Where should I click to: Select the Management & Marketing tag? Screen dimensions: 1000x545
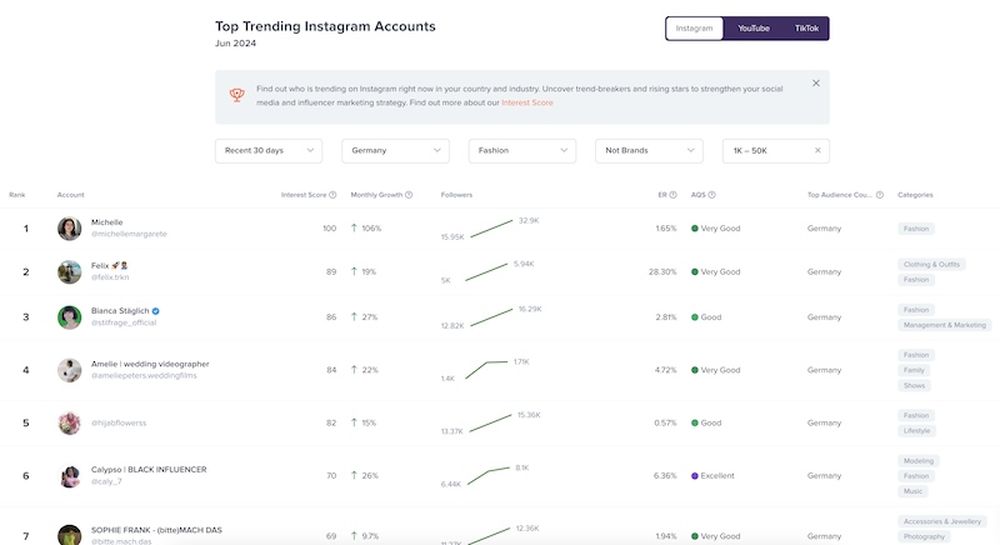[945, 325]
